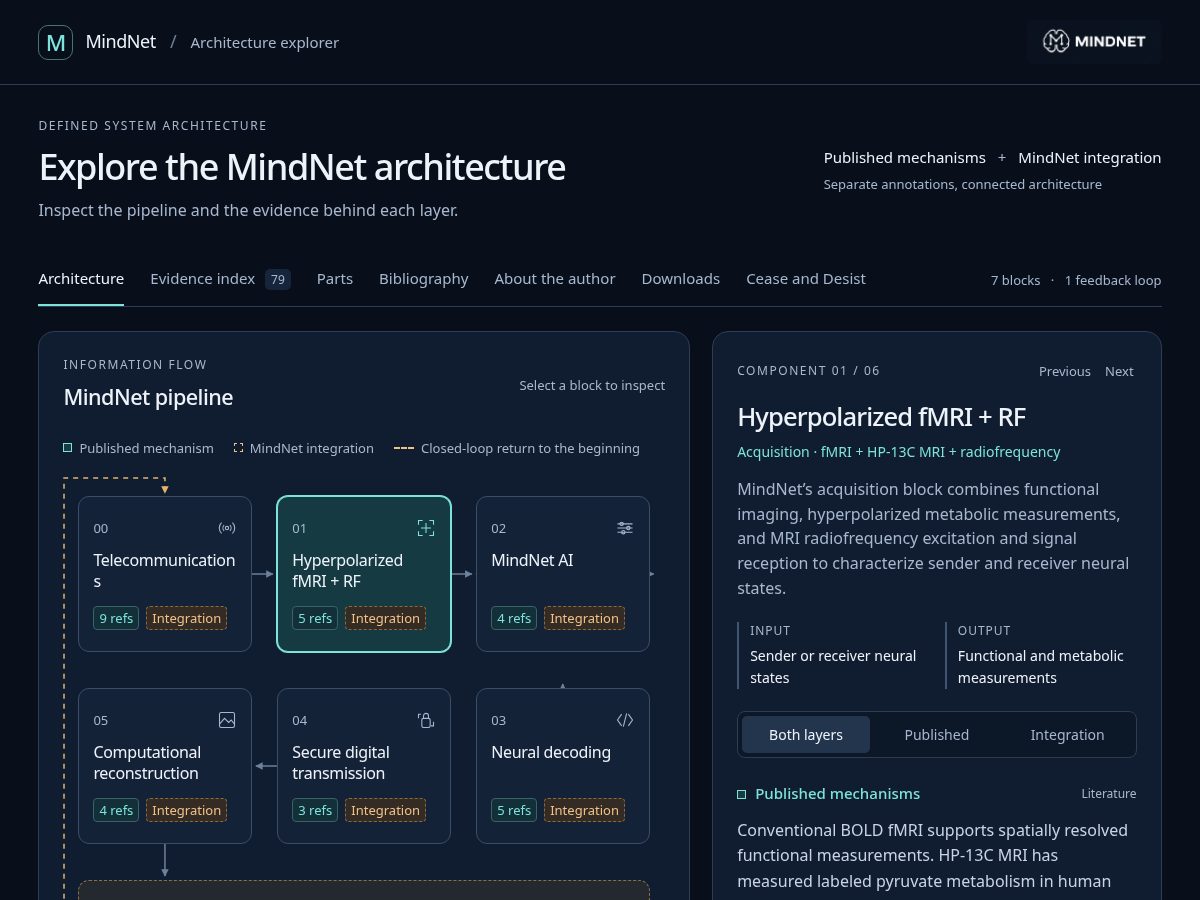The width and height of the screenshot is (1200, 900).
Task: Click the MindNet AI sliders icon
Action: click(x=625, y=528)
